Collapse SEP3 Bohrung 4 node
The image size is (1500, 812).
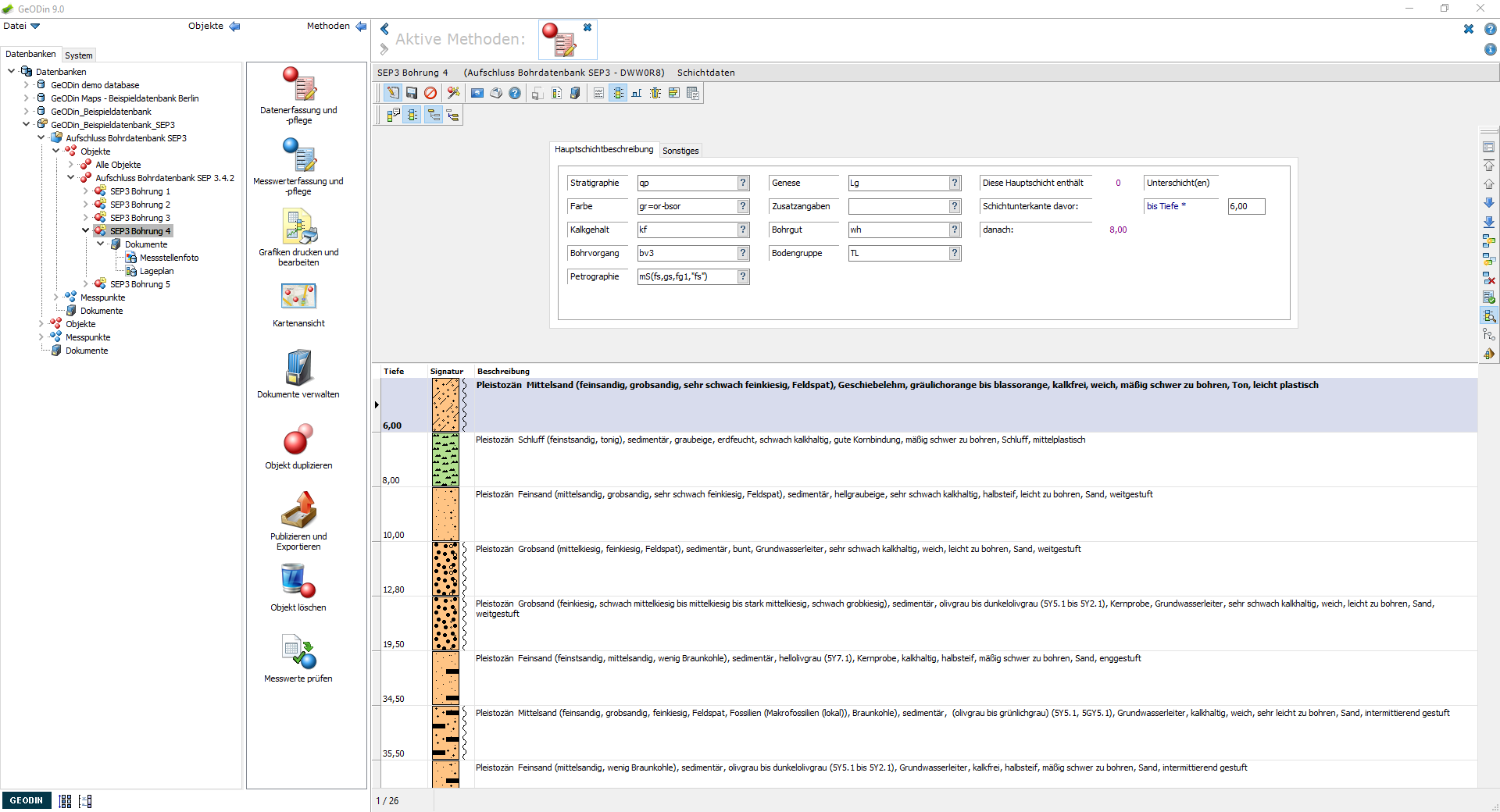pos(86,230)
